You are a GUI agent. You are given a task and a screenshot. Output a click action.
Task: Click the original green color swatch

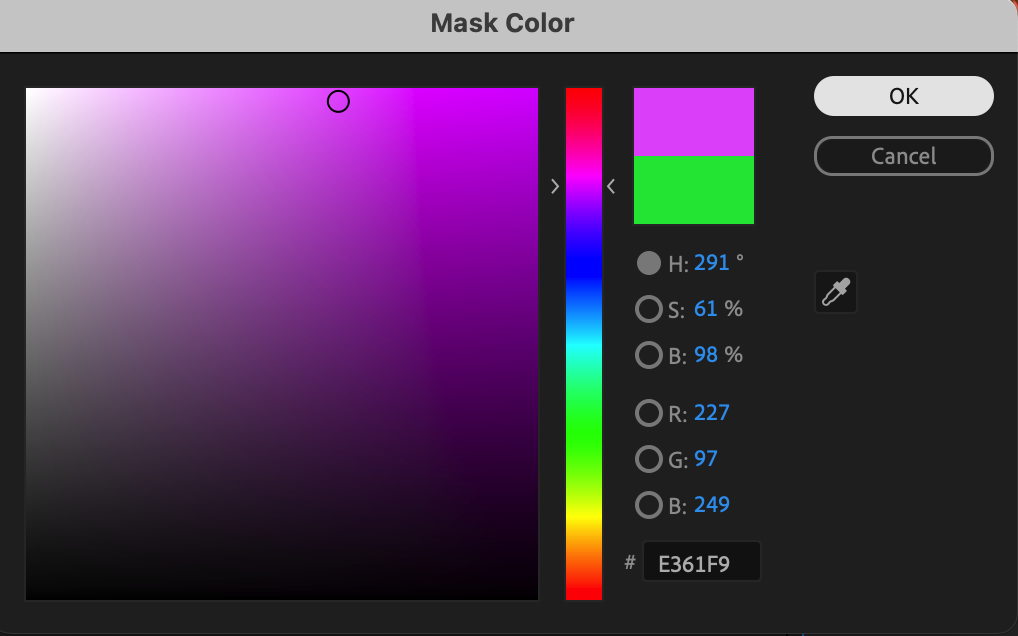pos(694,190)
